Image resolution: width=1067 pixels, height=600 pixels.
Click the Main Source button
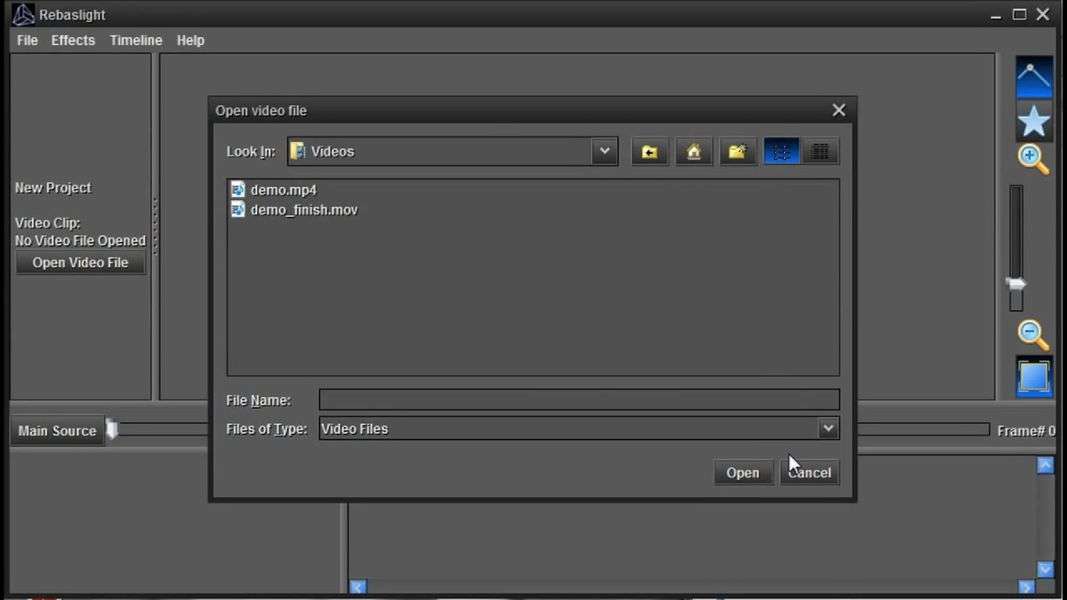[57, 431]
